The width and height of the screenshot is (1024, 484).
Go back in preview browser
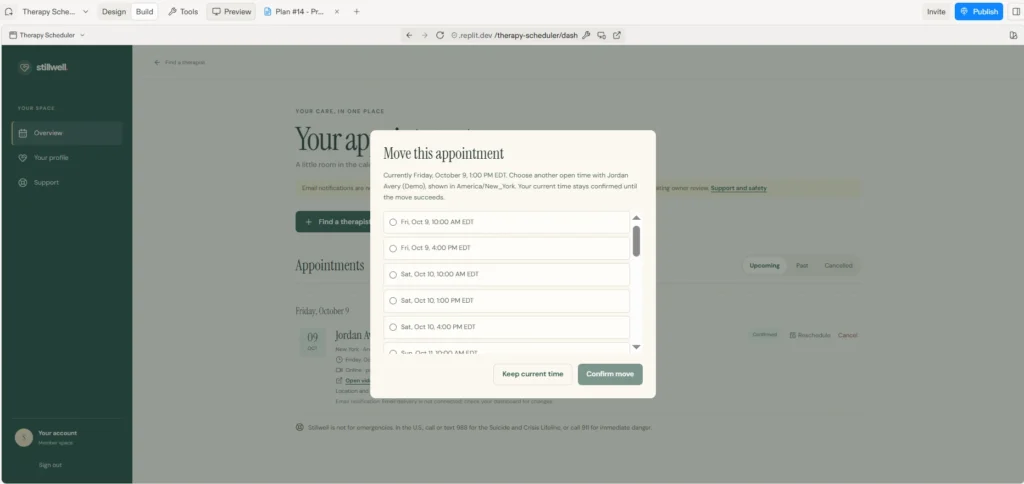point(409,35)
